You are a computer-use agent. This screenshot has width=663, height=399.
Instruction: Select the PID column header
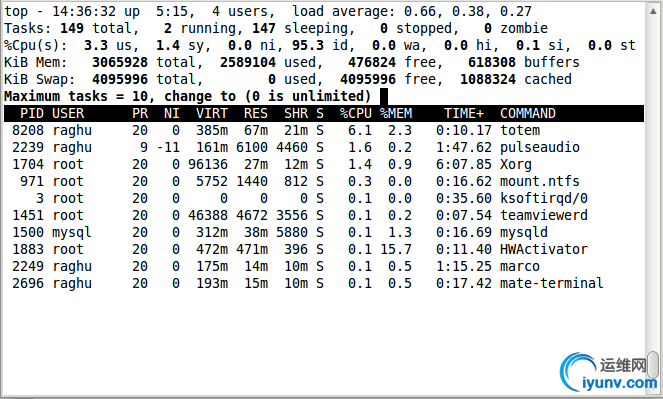tap(32, 113)
